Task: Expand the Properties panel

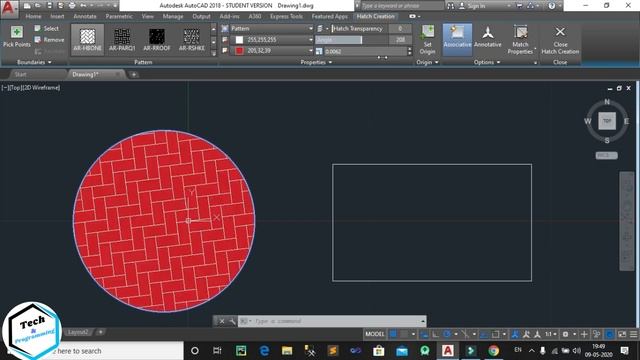Action: coord(316,62)
